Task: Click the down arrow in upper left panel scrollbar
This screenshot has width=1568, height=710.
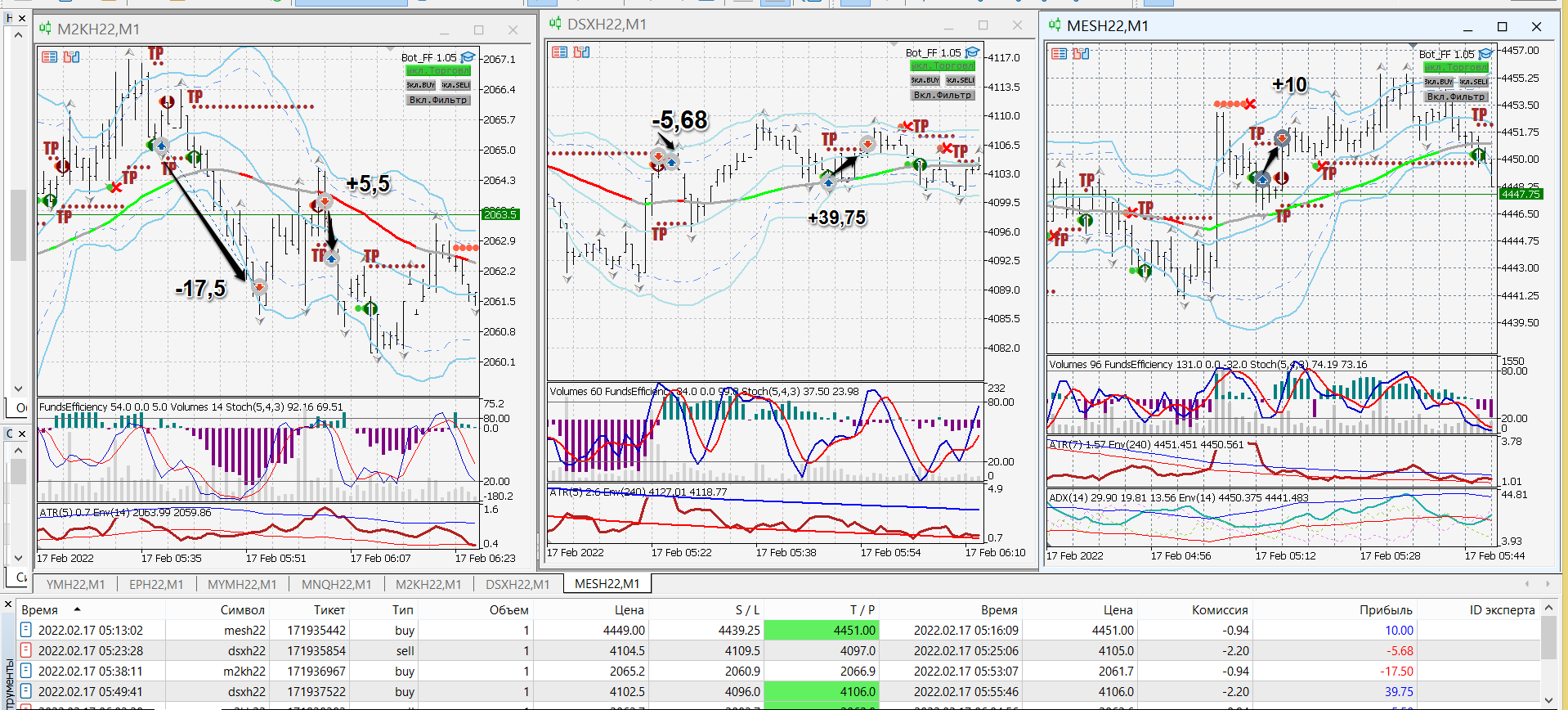Action: 18,389
